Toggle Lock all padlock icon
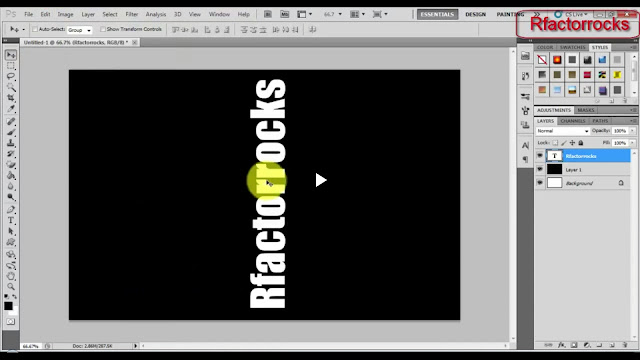Image resolution: width=640 pixels, height=360 pixels. (581, 143)
